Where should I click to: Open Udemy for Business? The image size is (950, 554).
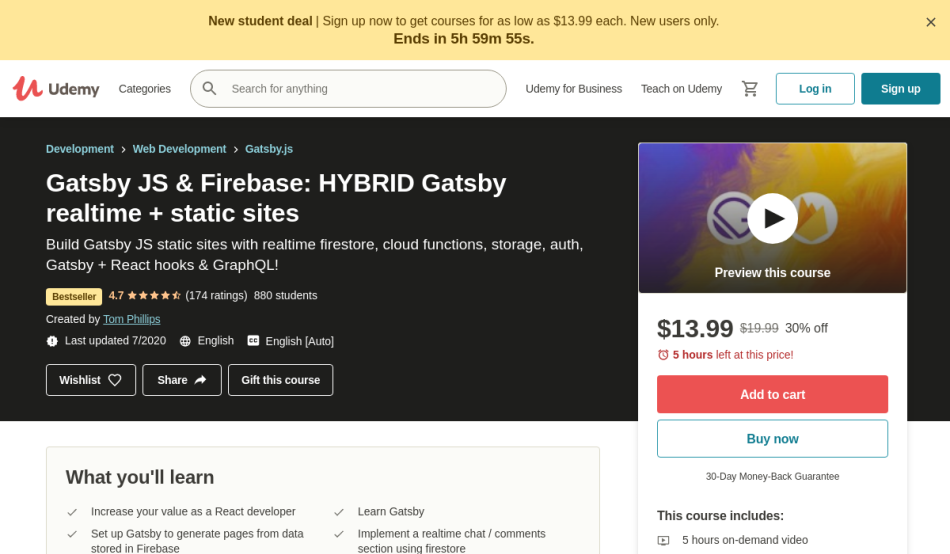coord(574,88)
